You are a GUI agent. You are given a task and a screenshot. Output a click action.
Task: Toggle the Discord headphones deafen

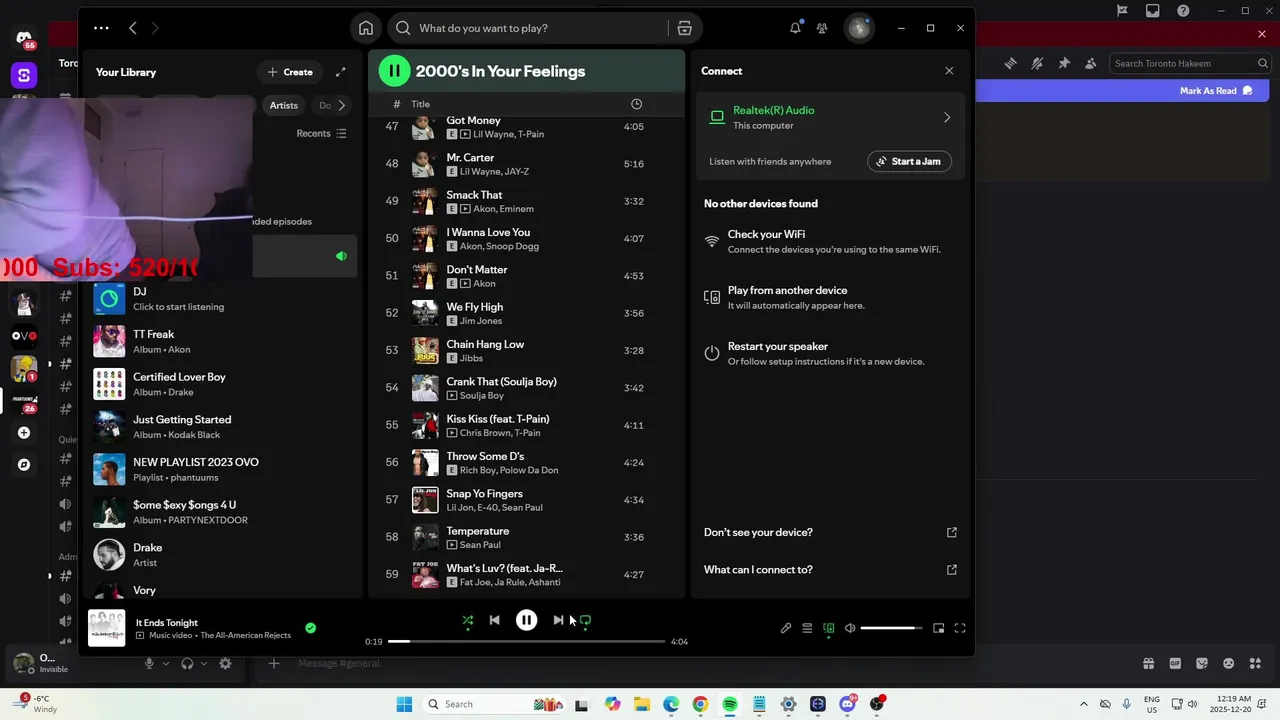coord(187,663)
